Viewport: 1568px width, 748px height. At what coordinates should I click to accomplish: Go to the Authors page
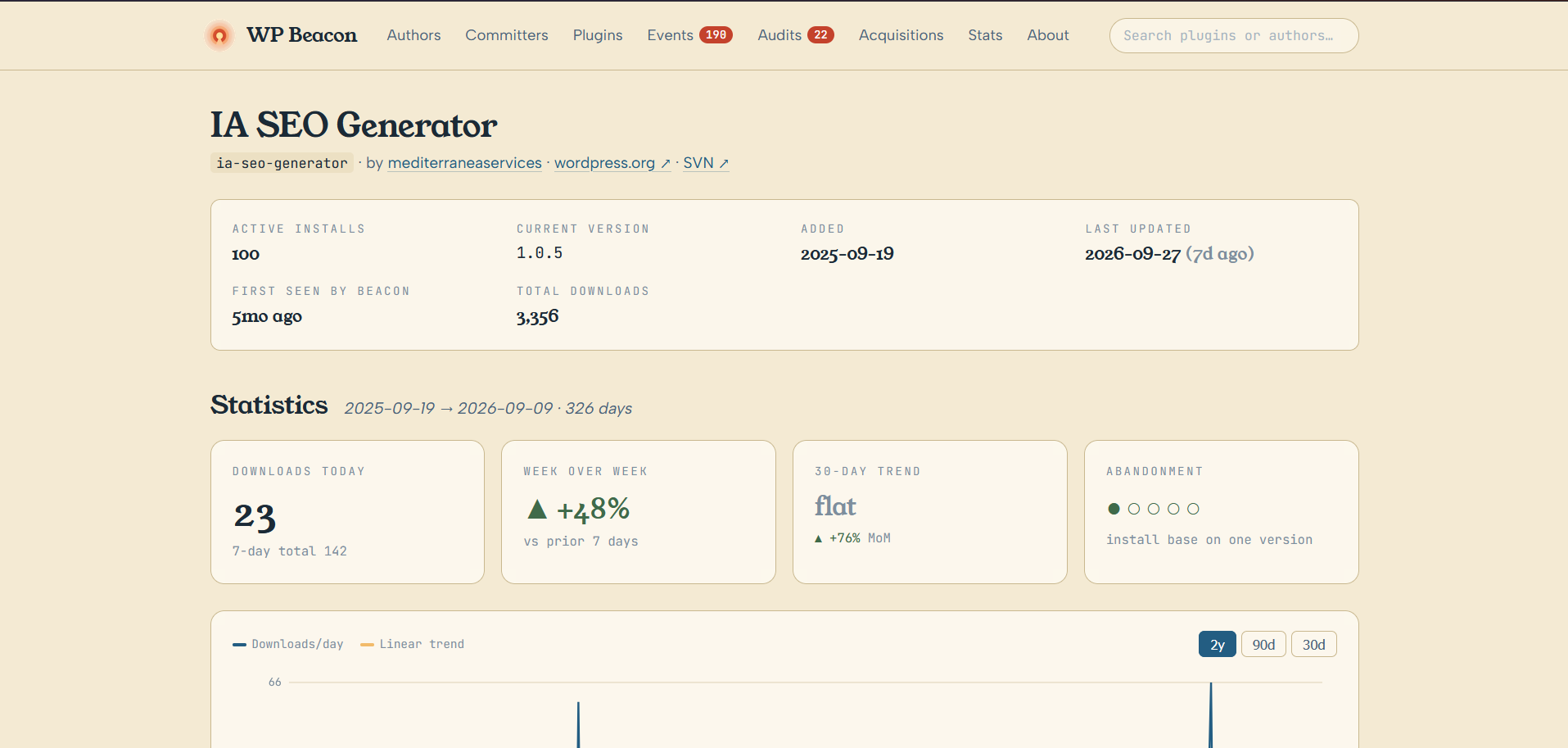tap(413, 35)
